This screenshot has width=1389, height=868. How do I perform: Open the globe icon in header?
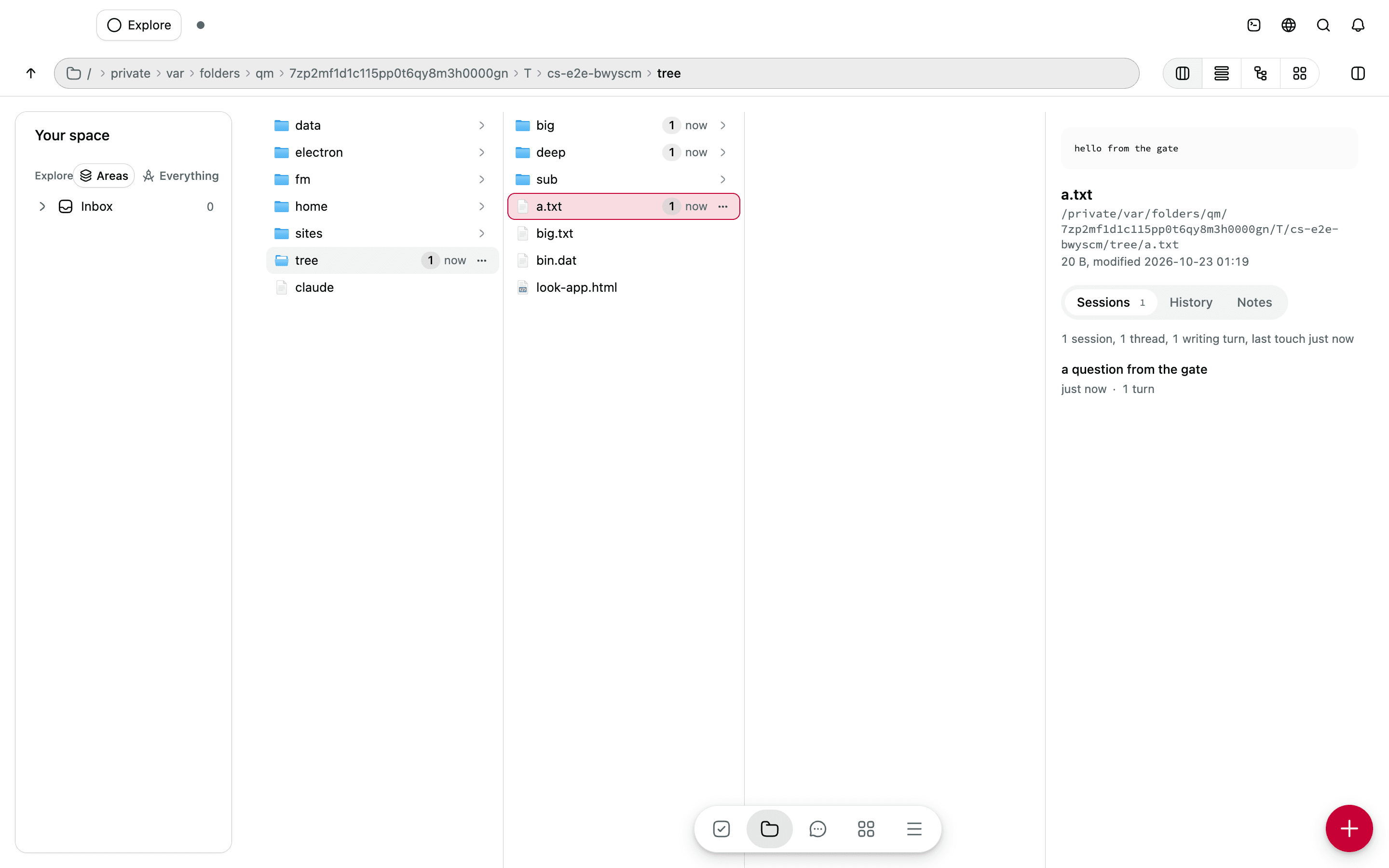pyautogui.click(x=1289, y=25)
